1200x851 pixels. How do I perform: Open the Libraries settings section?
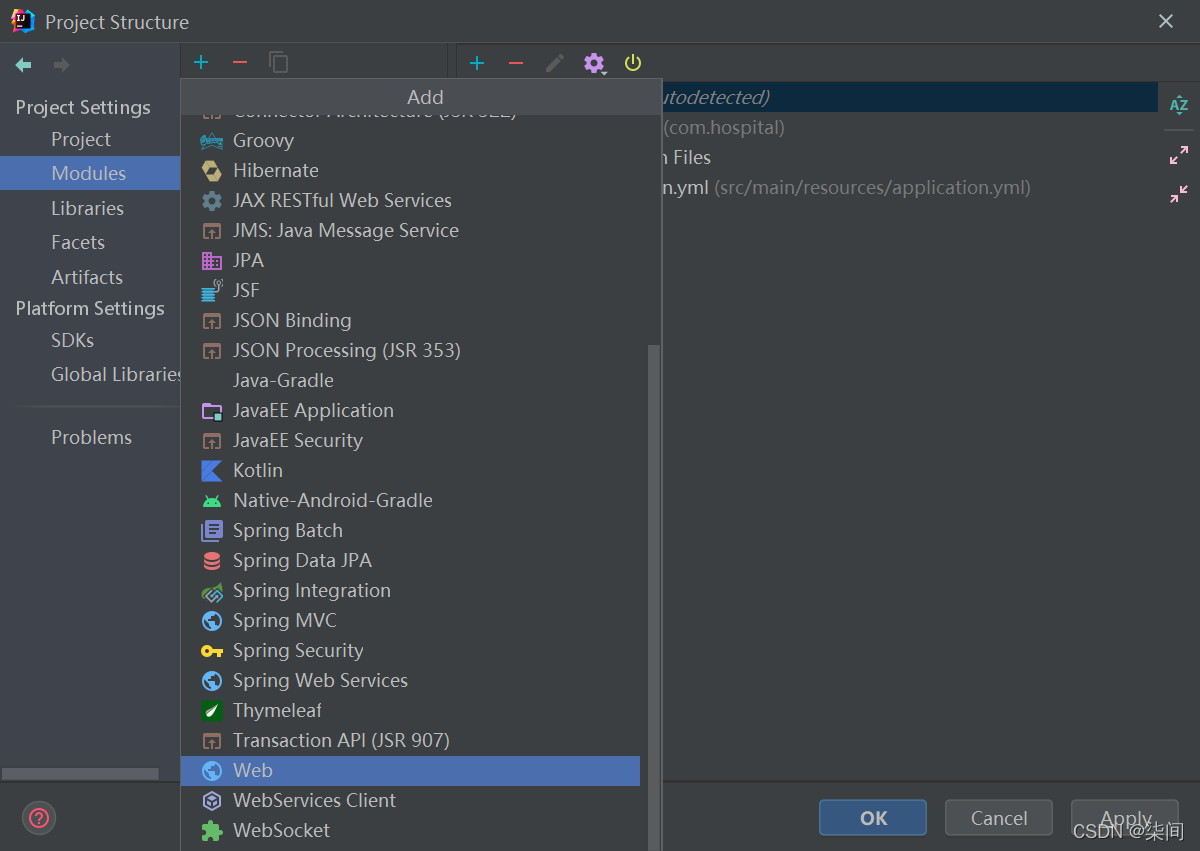pos(88,208)
